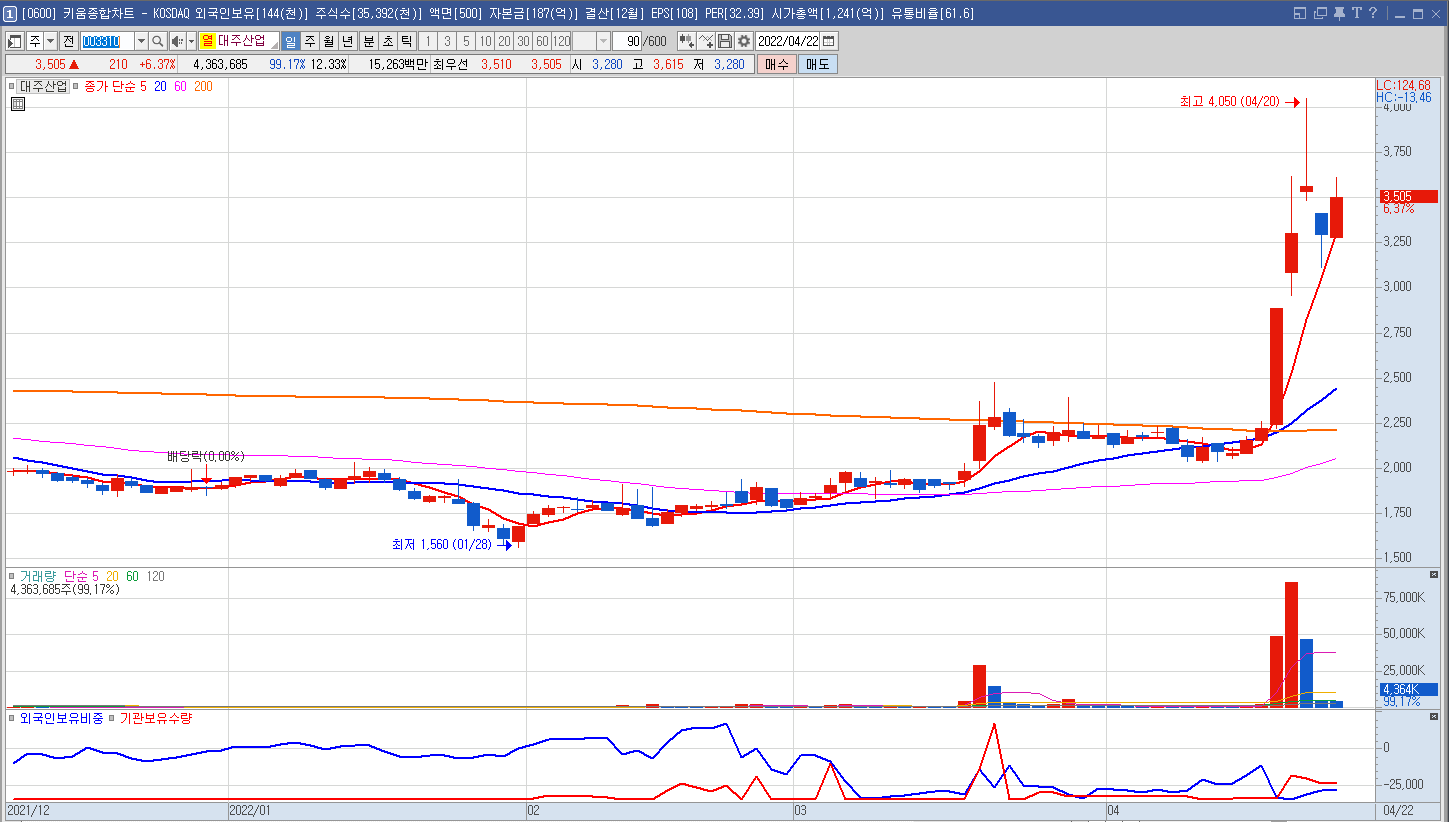Select the 년 yearly period toggle
Image resolution: width=1449 pixels, height=822 pixels.
pos(347,41)
